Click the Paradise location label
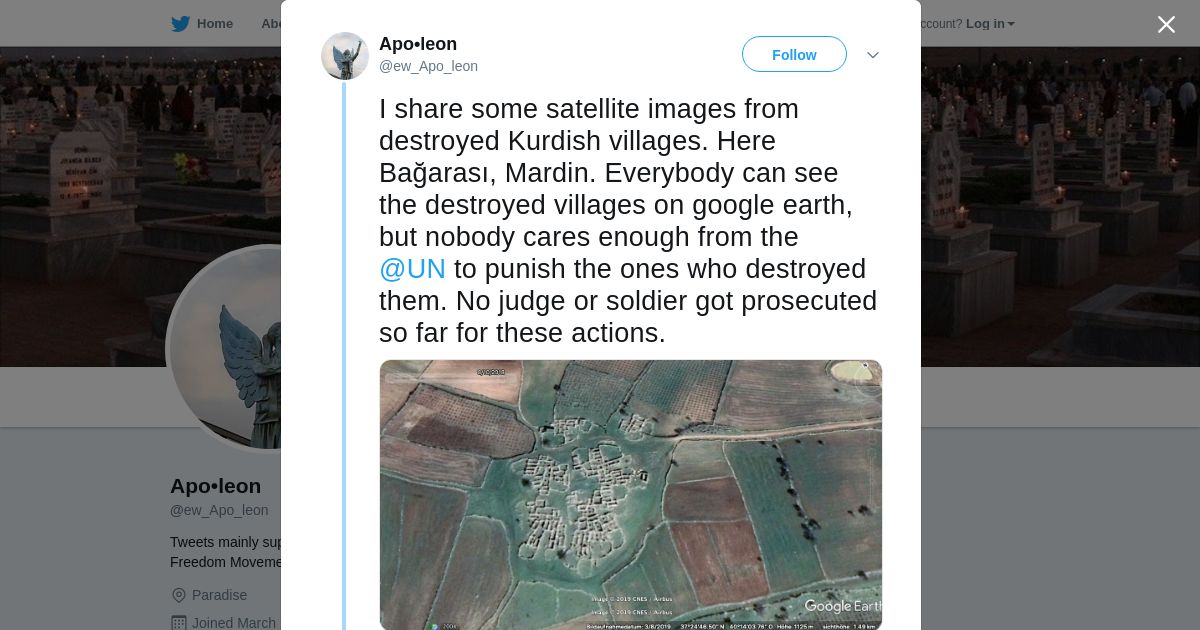The image size is (1200, 630). pyautogui.click(x=219, y=595)
